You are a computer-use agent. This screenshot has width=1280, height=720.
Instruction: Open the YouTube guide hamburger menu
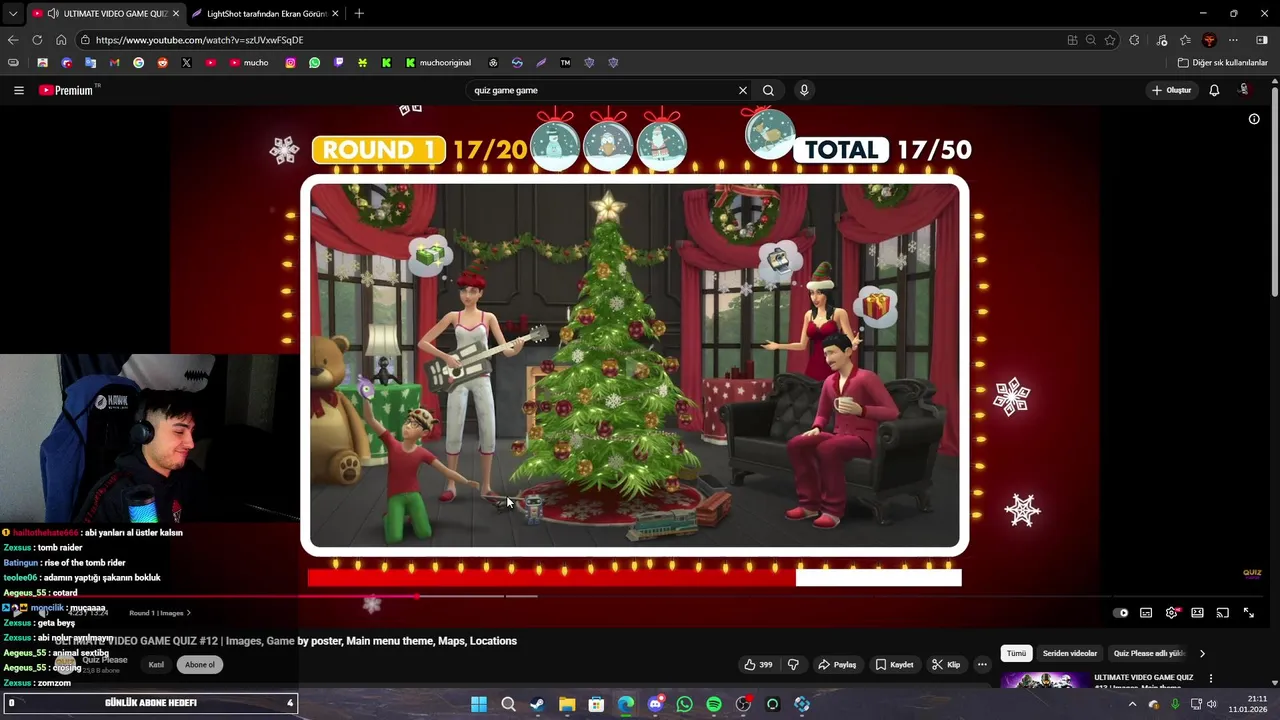pyautogui.click(x=18, y=90)
